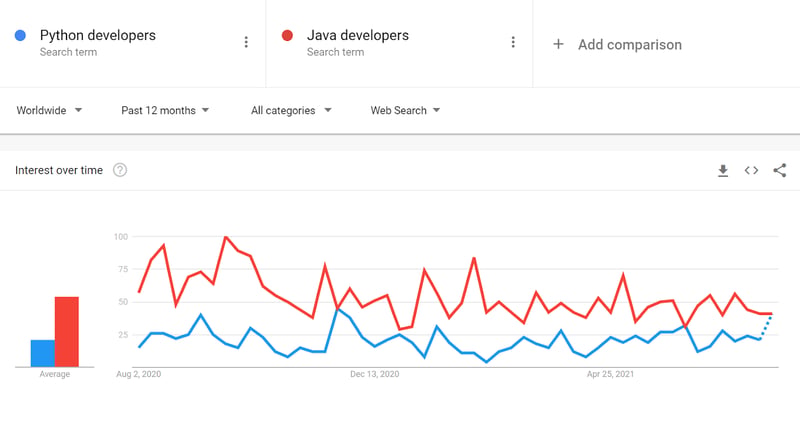The height and width of the screenshot is (426, 800).
Task: Click the red line's highest peak at 100
Action: click(x=226, y=237)
